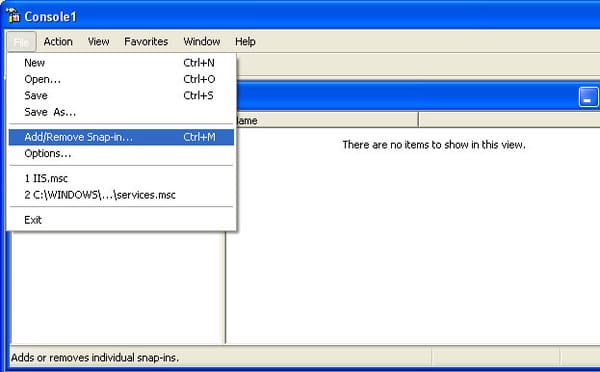This screenshot has width=600, height=372.
Task: Open the File menu
Action: tap(21, 42)
